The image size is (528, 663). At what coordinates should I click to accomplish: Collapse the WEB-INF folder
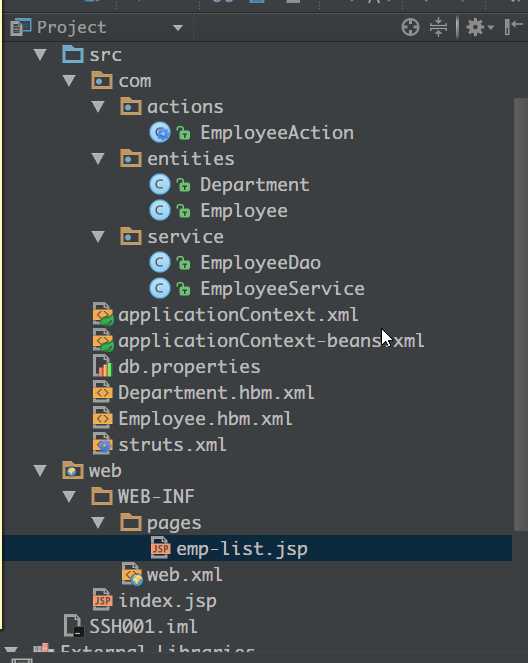[69, 496]
